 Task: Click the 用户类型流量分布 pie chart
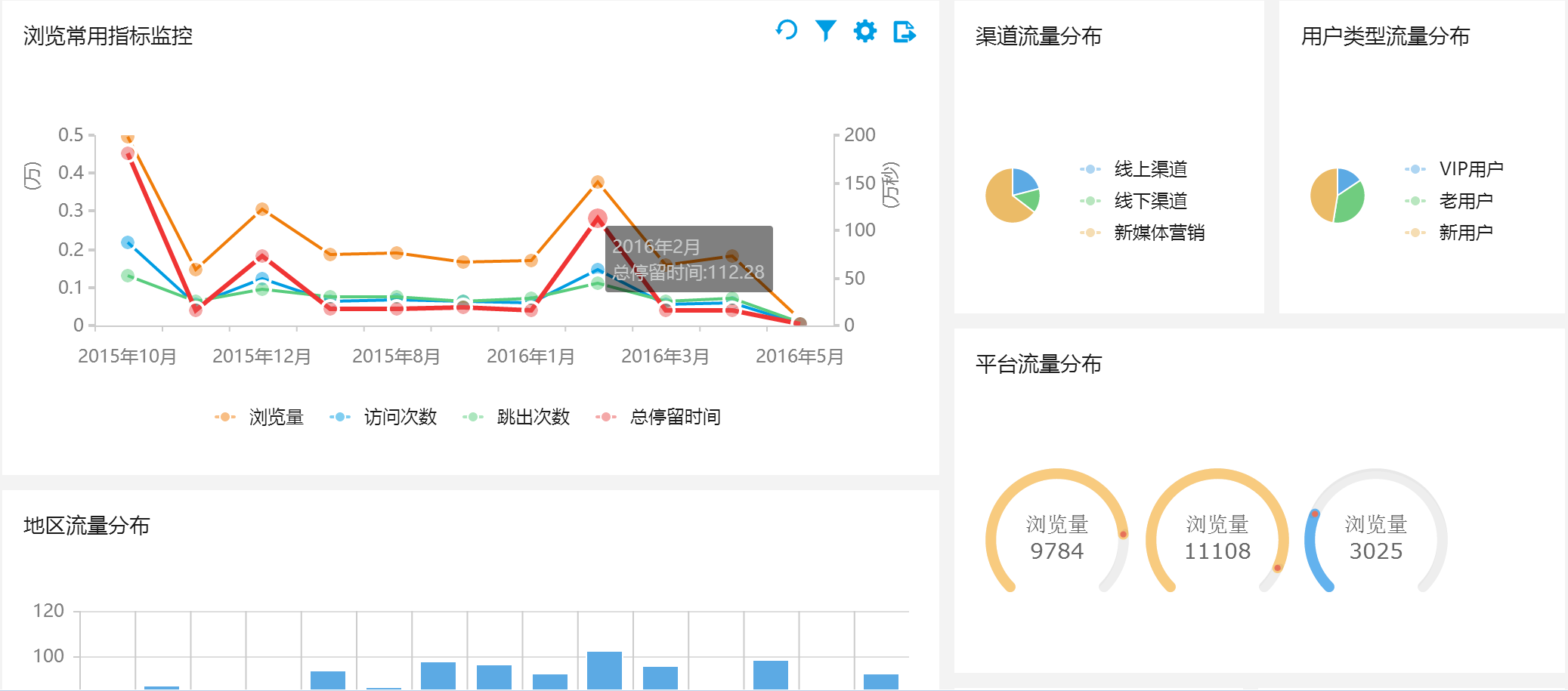coord(1338,196)
